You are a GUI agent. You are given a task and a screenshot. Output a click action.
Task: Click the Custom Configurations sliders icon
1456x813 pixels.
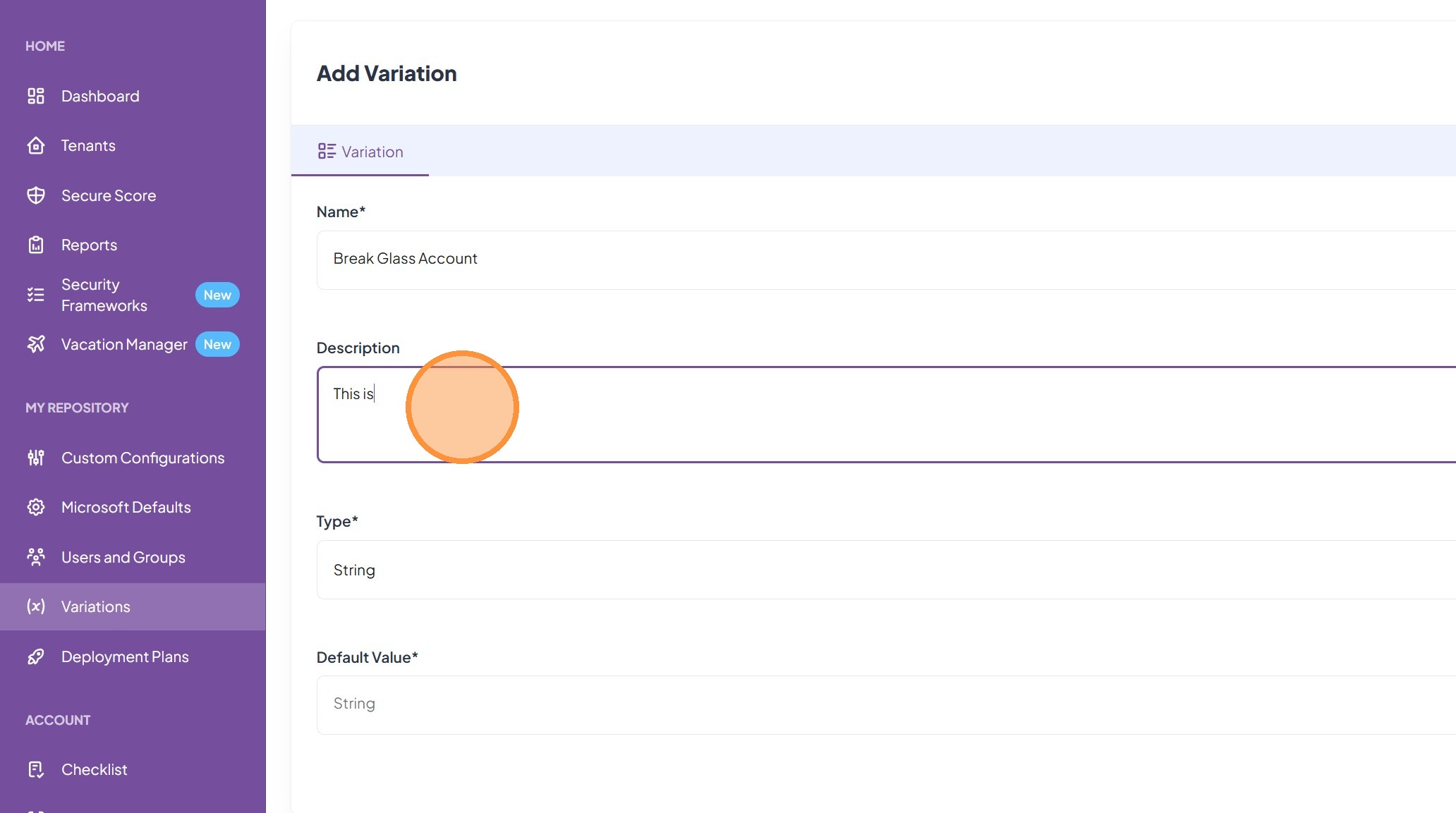[x=36, y=458]
